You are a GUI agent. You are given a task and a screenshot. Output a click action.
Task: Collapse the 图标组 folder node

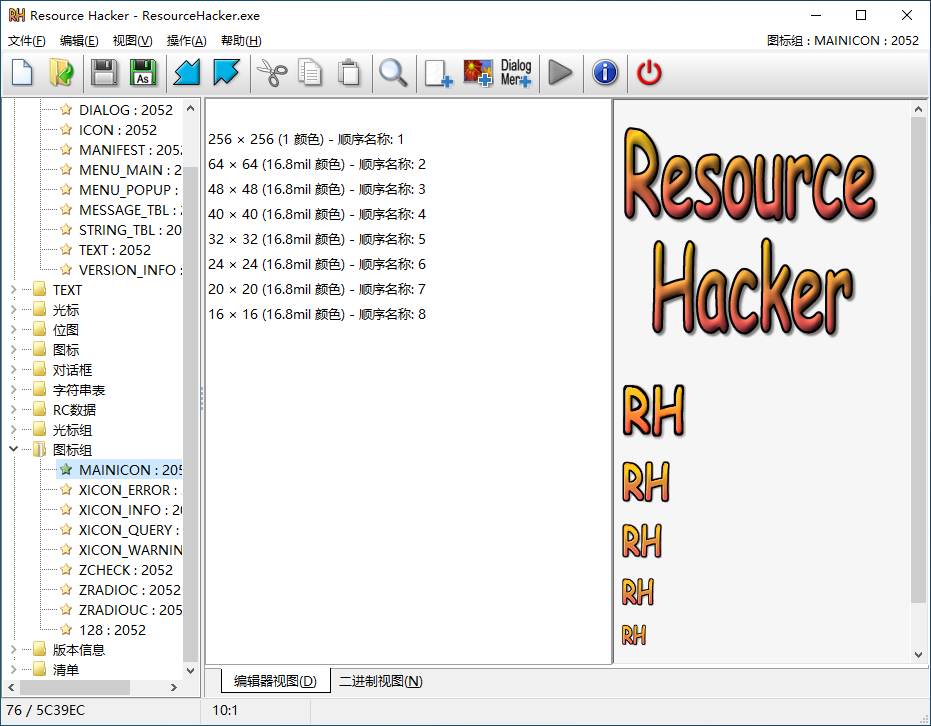(13, 449)
